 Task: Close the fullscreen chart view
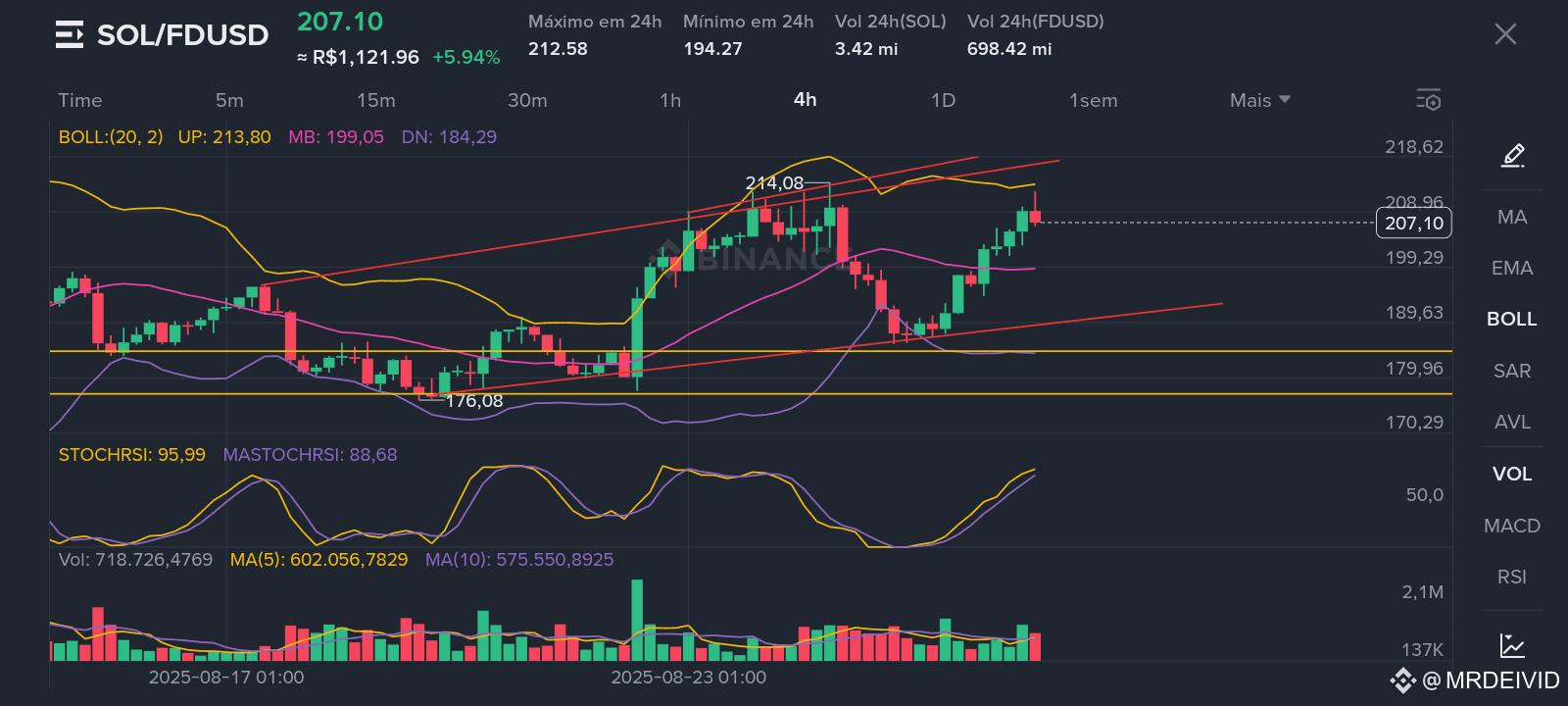click(x=1505, y=34)
